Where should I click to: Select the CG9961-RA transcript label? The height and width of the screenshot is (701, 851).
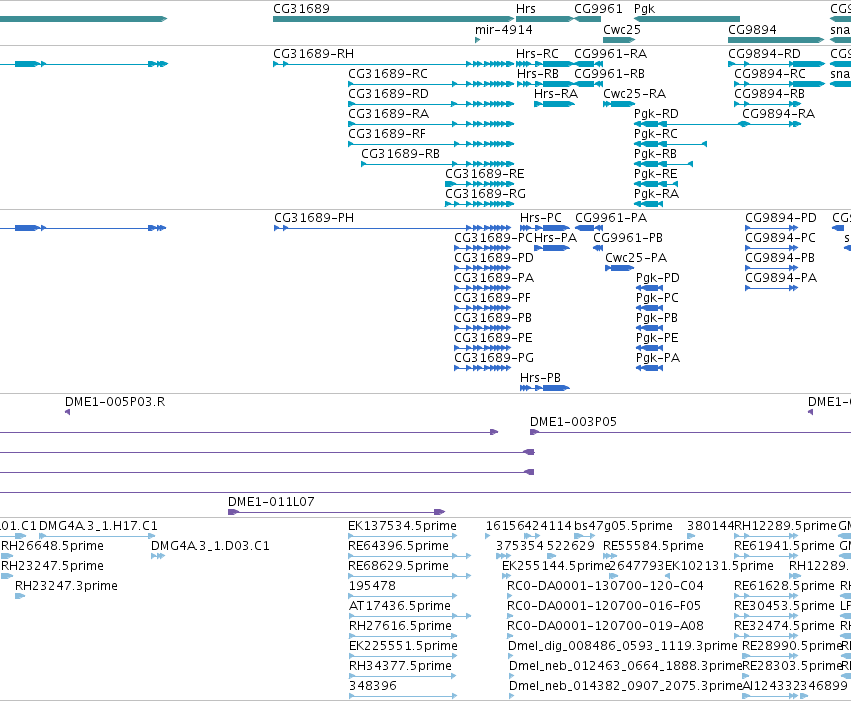pos(611,54)
